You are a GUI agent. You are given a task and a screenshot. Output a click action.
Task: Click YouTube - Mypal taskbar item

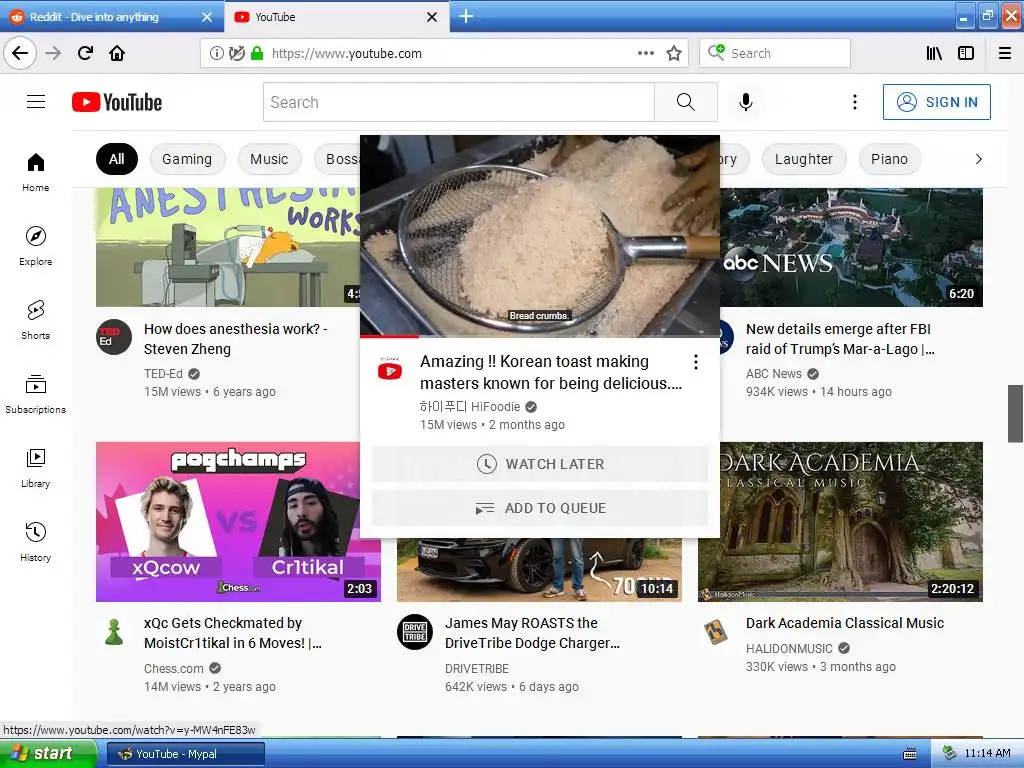point(185,754)
